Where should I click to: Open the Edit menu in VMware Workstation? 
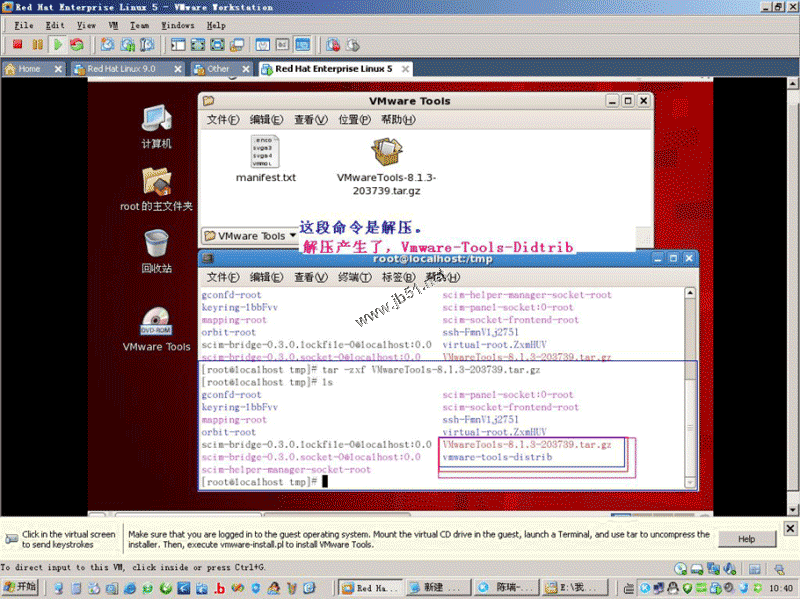(x=55, y=26)
